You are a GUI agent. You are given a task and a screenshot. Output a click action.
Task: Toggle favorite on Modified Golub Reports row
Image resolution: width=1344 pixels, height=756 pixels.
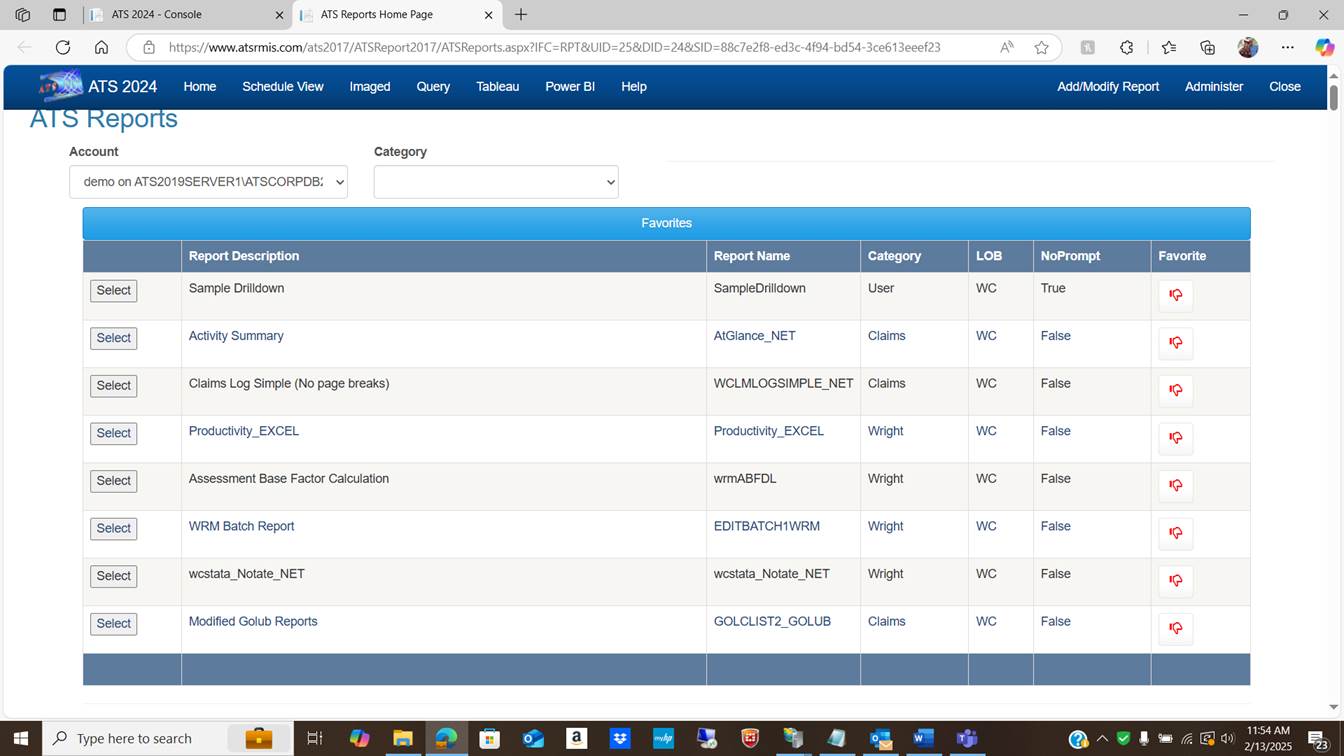pos(1175,628)
